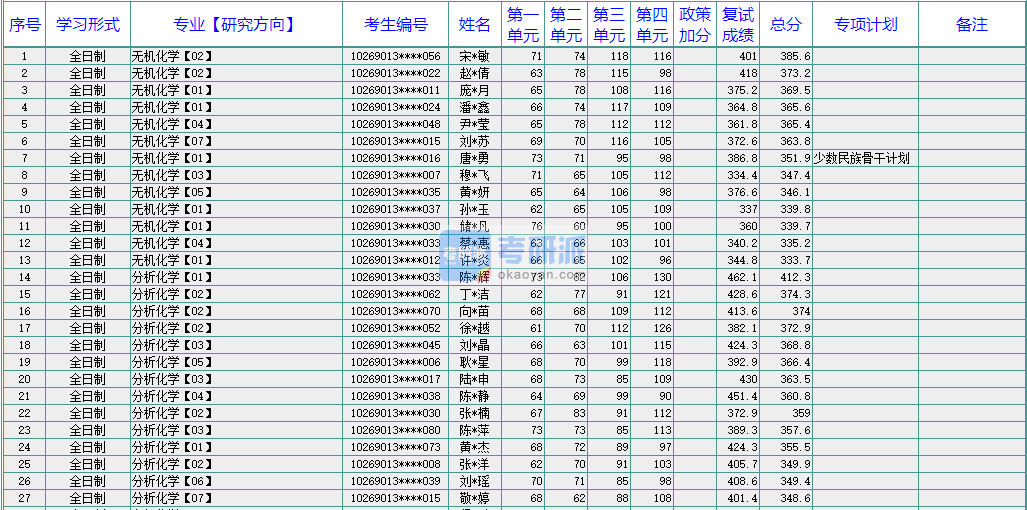Click the 专项计划 column header
This screenshot has height=510, width=1027.
(x=865, y=25)
